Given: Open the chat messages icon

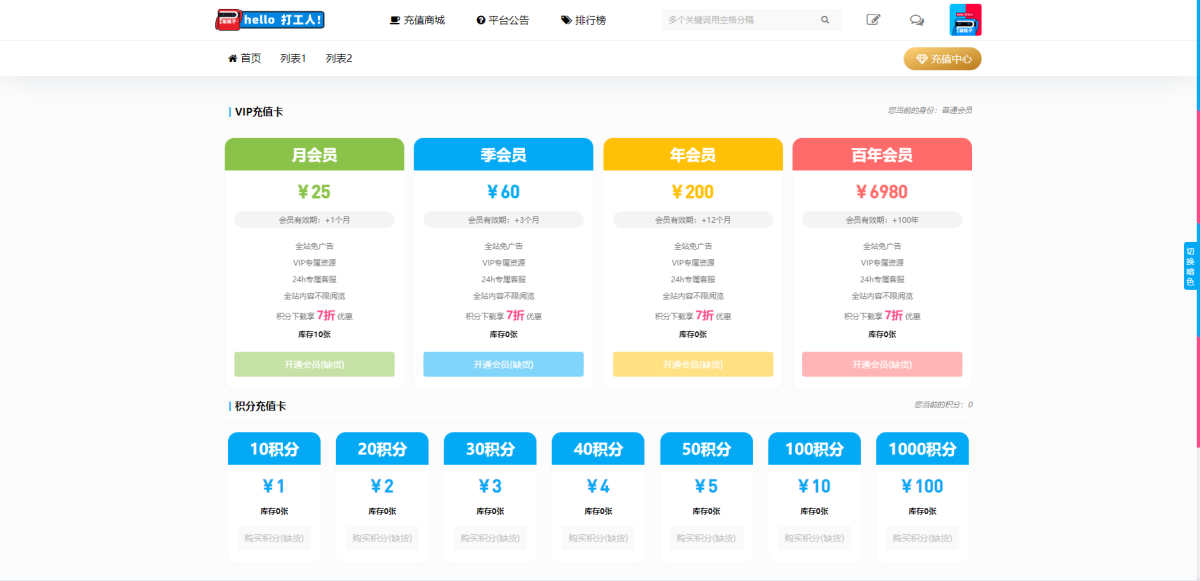Looking at the screenshot, I should point(917,20).
